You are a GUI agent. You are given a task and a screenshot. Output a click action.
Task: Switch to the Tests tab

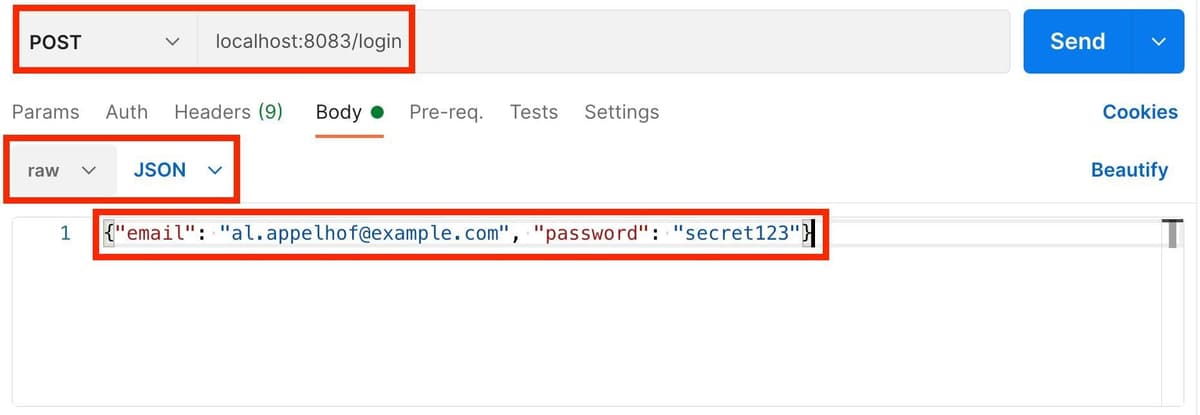533,112
